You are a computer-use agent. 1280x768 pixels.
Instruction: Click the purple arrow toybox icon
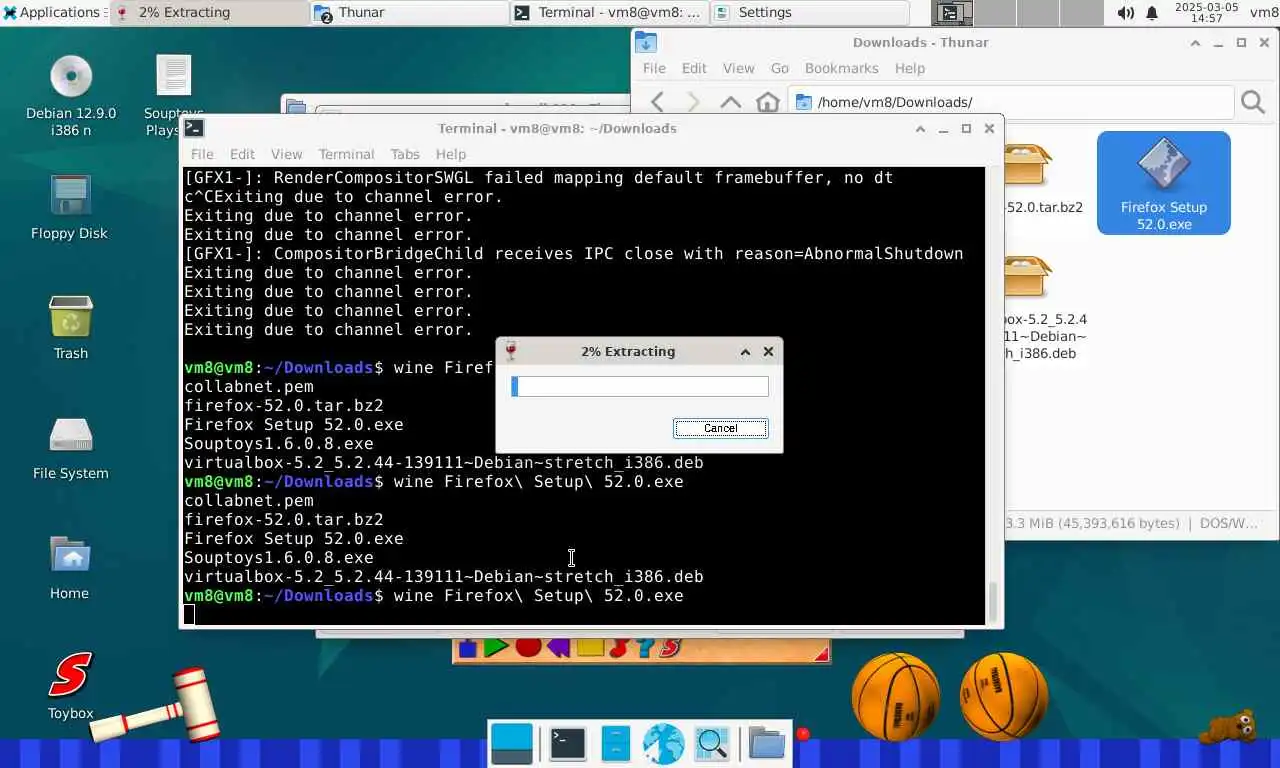click(x=558, y=647)
